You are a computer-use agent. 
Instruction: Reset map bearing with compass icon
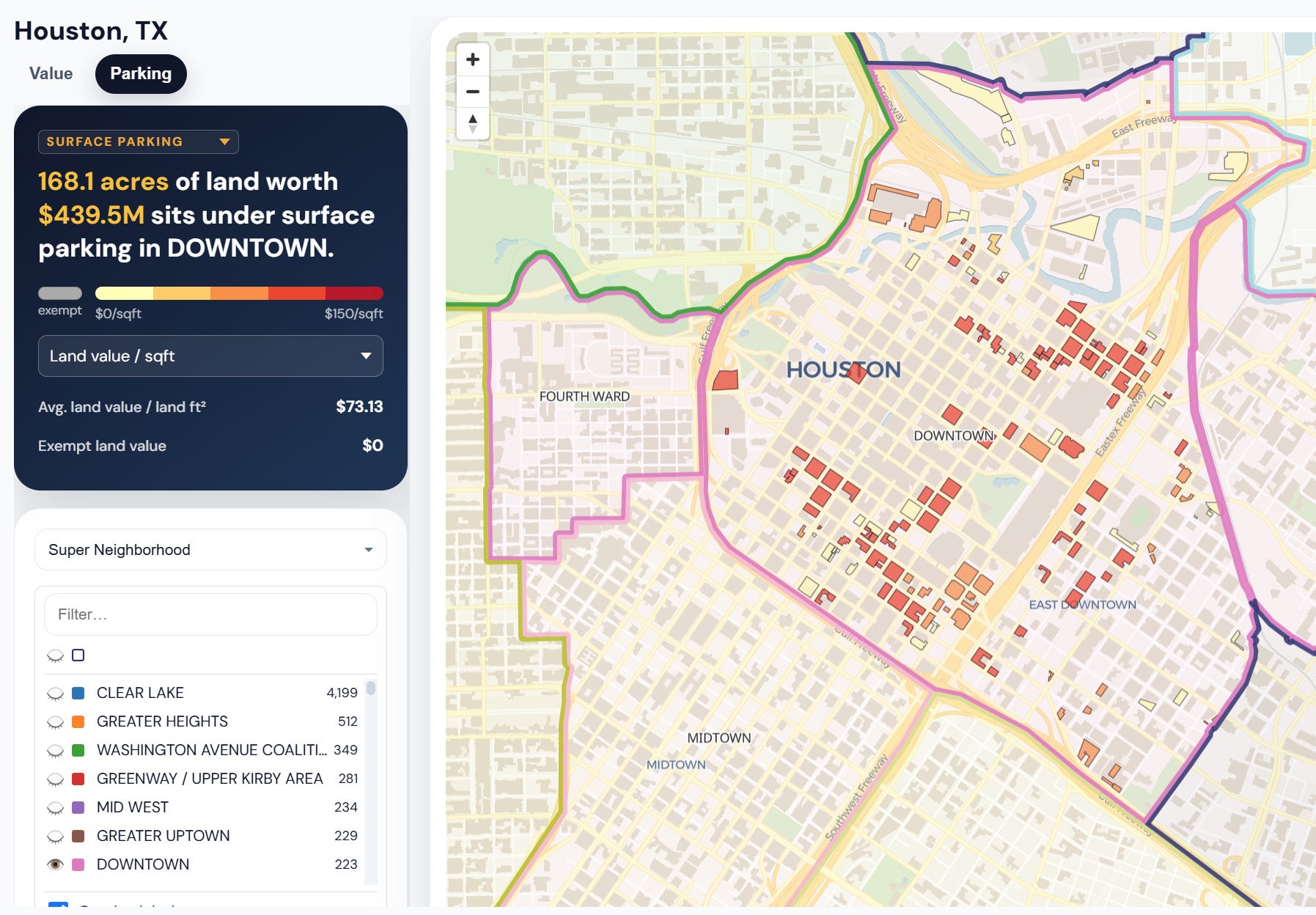click(x=473, y=123)
